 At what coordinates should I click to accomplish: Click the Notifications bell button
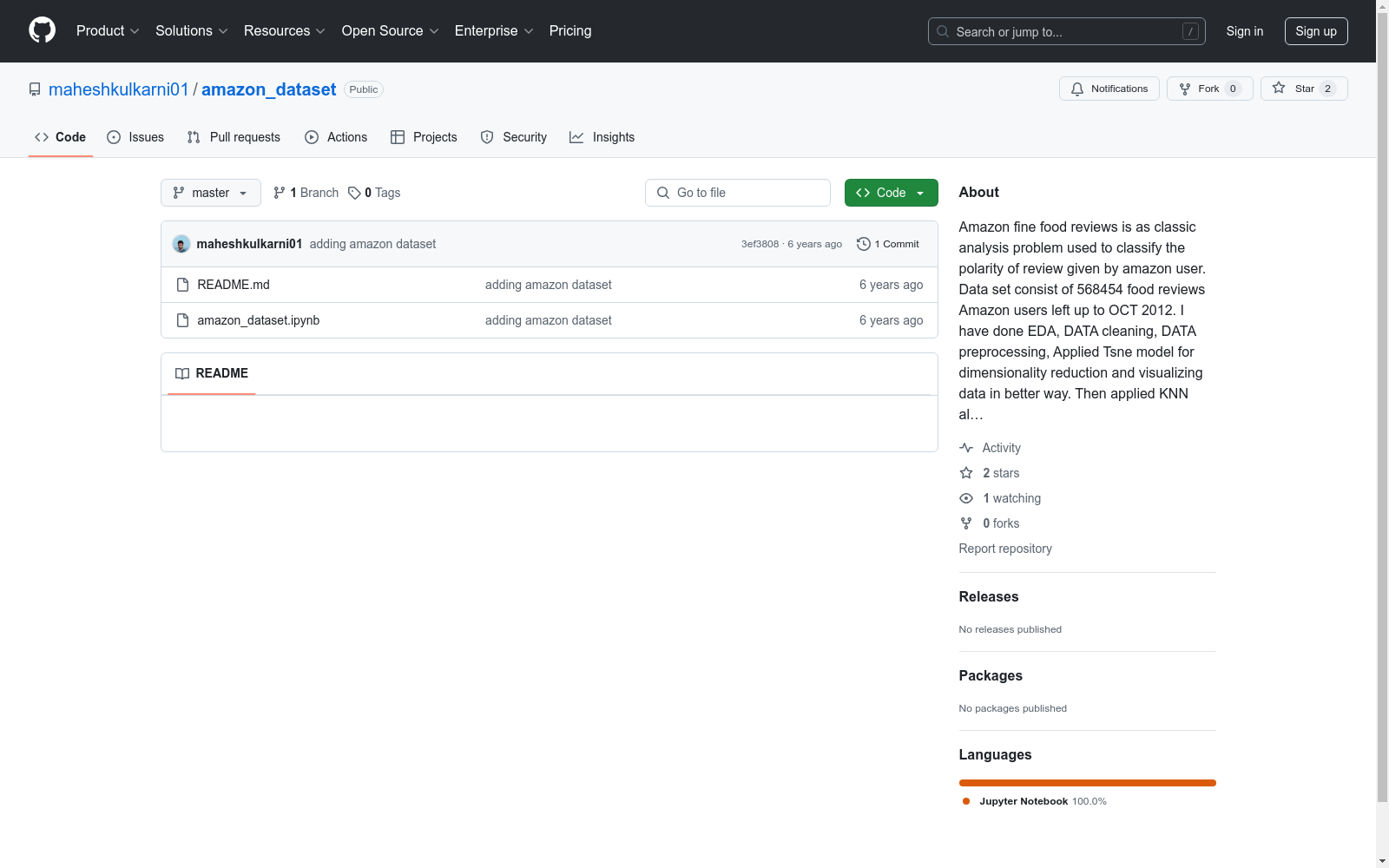click(x=1109, y=89)
